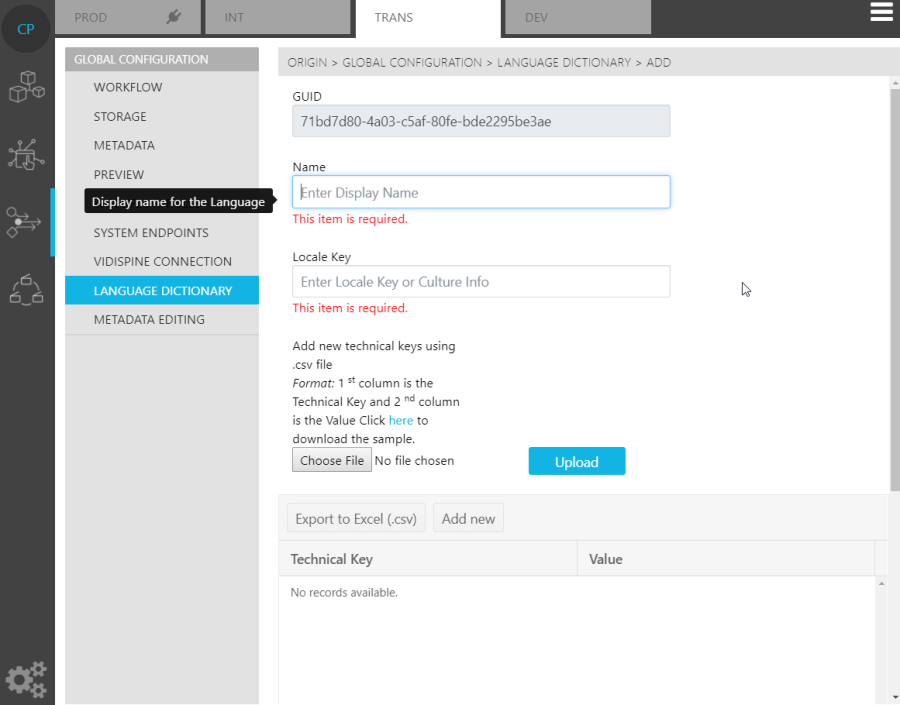Focus the Locale Key input field

click(481, 282)
